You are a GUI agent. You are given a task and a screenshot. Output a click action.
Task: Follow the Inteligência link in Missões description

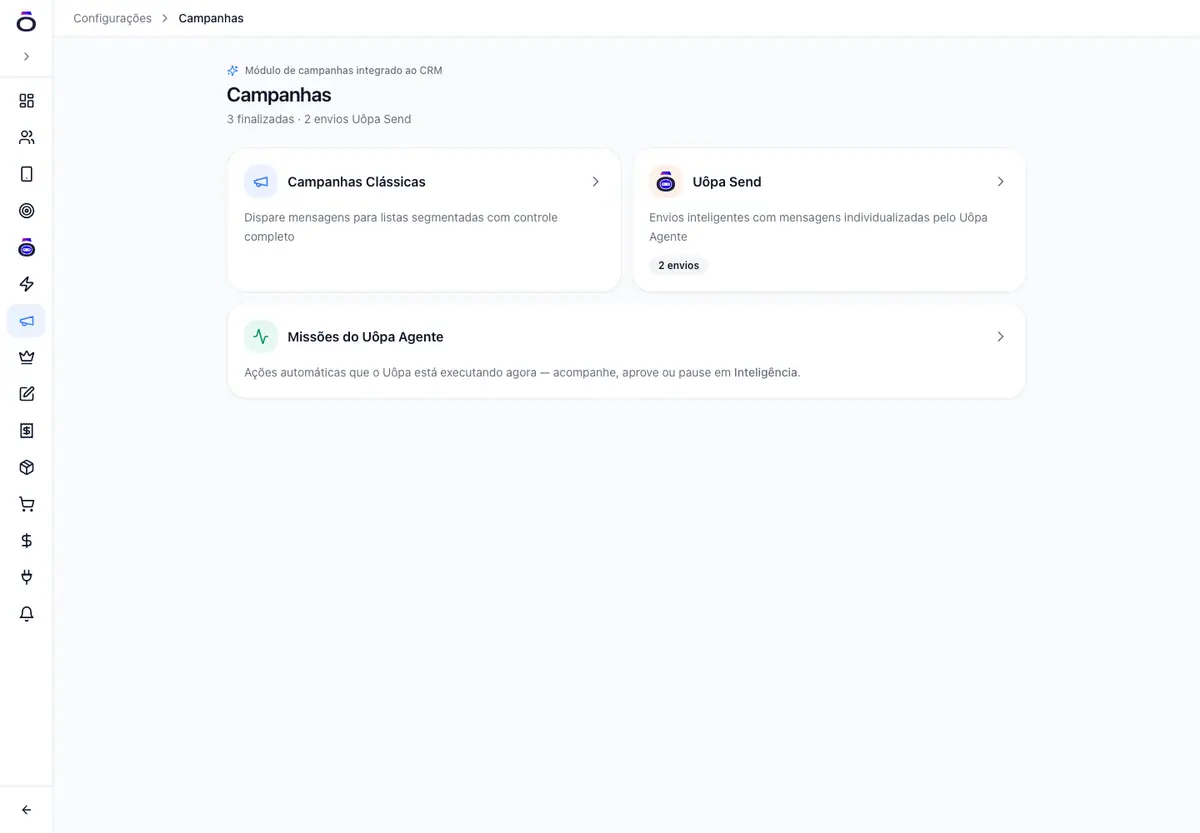[x=766, y=372]
